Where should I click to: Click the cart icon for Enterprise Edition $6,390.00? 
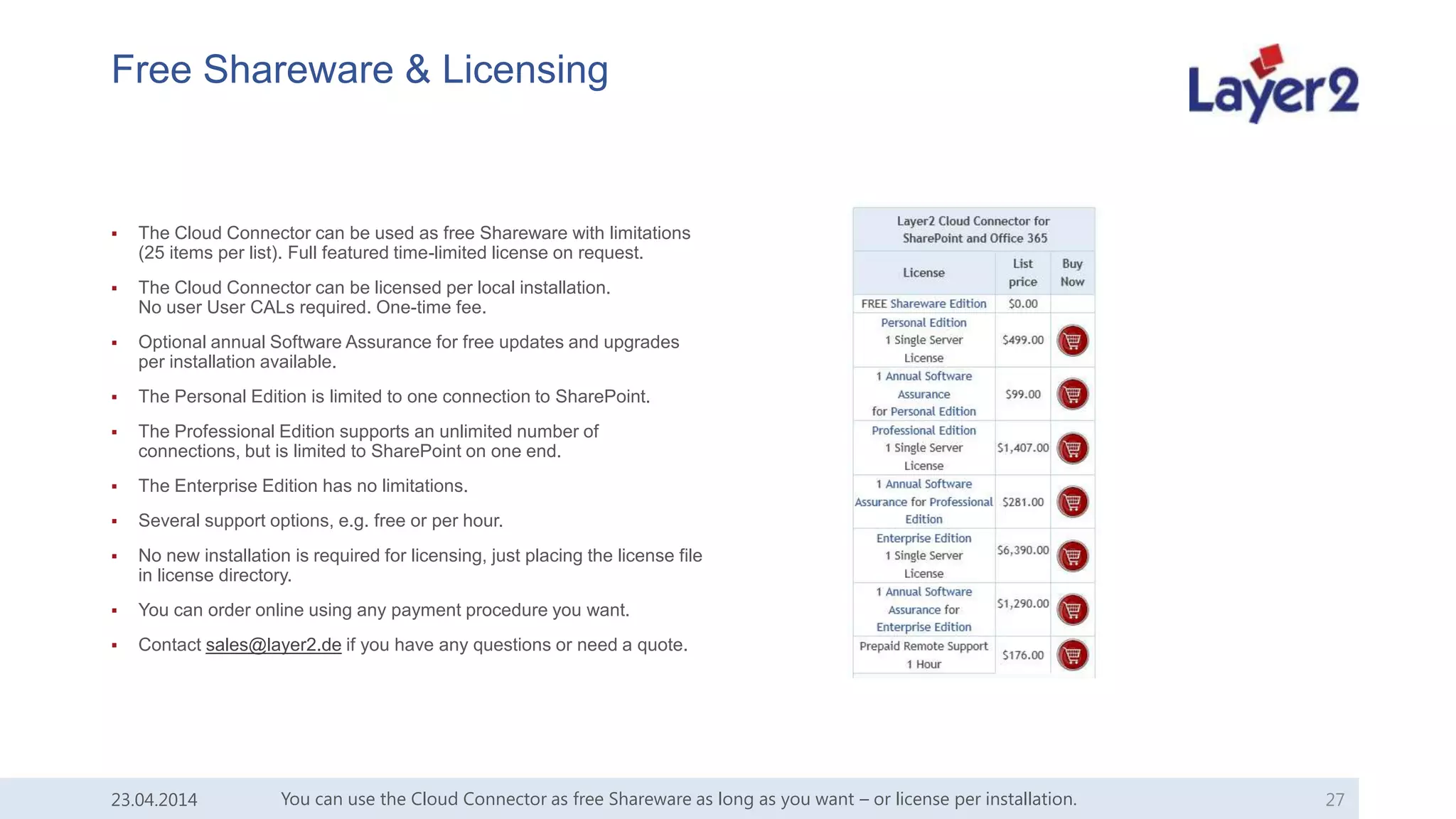tap(1072, 556)
